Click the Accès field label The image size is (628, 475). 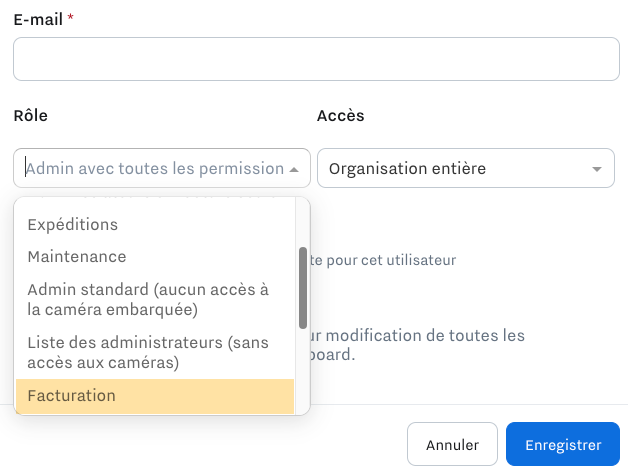click(340, 115)
